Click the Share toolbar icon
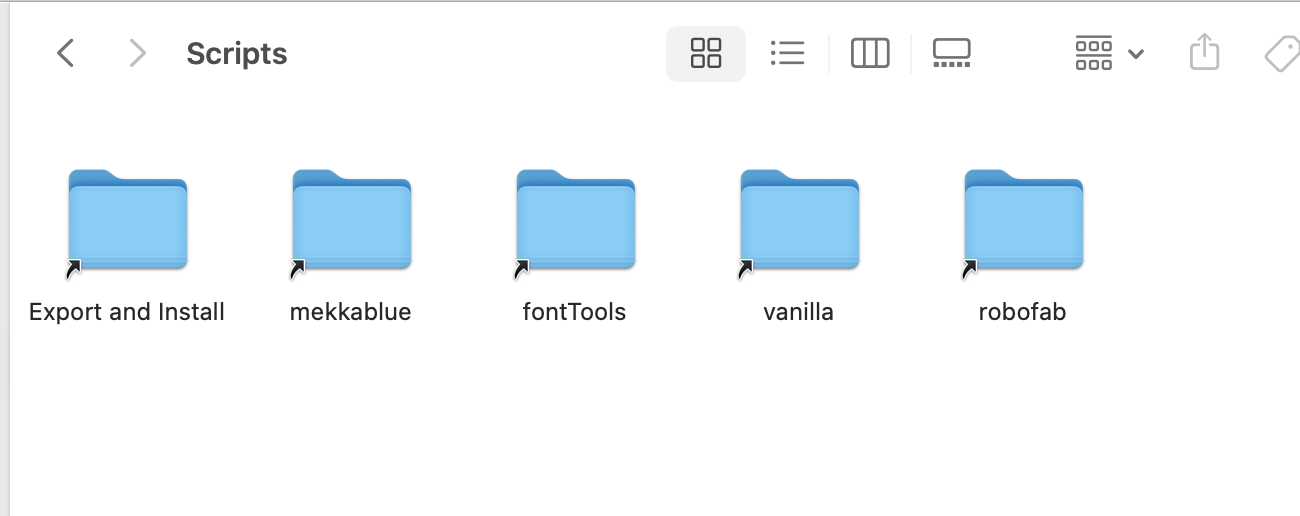The height and width of the screenshot is (516, 1300). (x=1205, y=52)
